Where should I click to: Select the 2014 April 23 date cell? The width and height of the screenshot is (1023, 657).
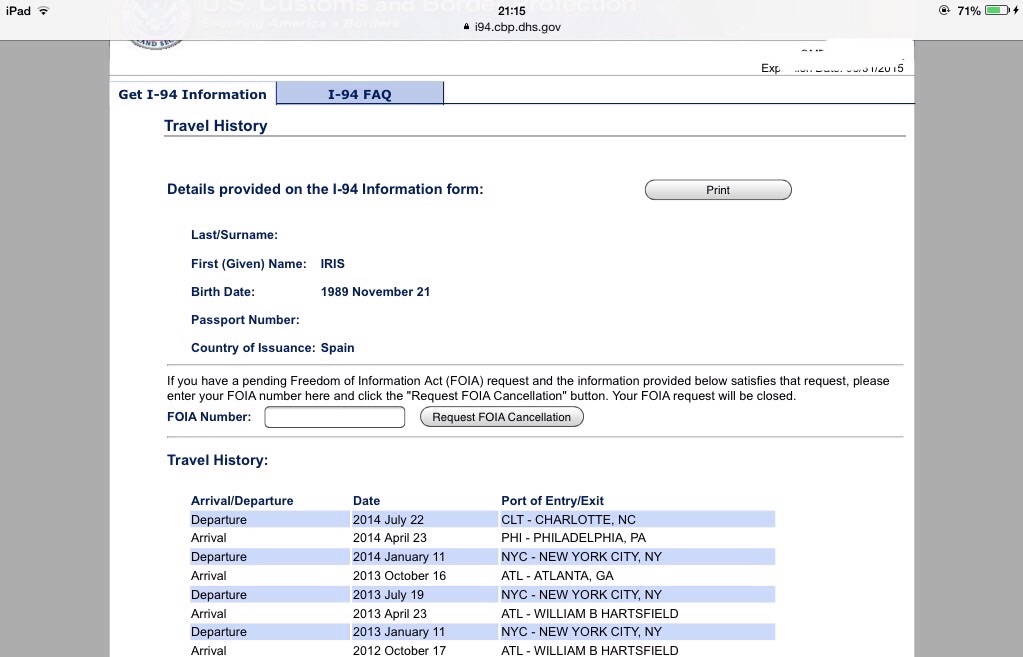(389, 538)
